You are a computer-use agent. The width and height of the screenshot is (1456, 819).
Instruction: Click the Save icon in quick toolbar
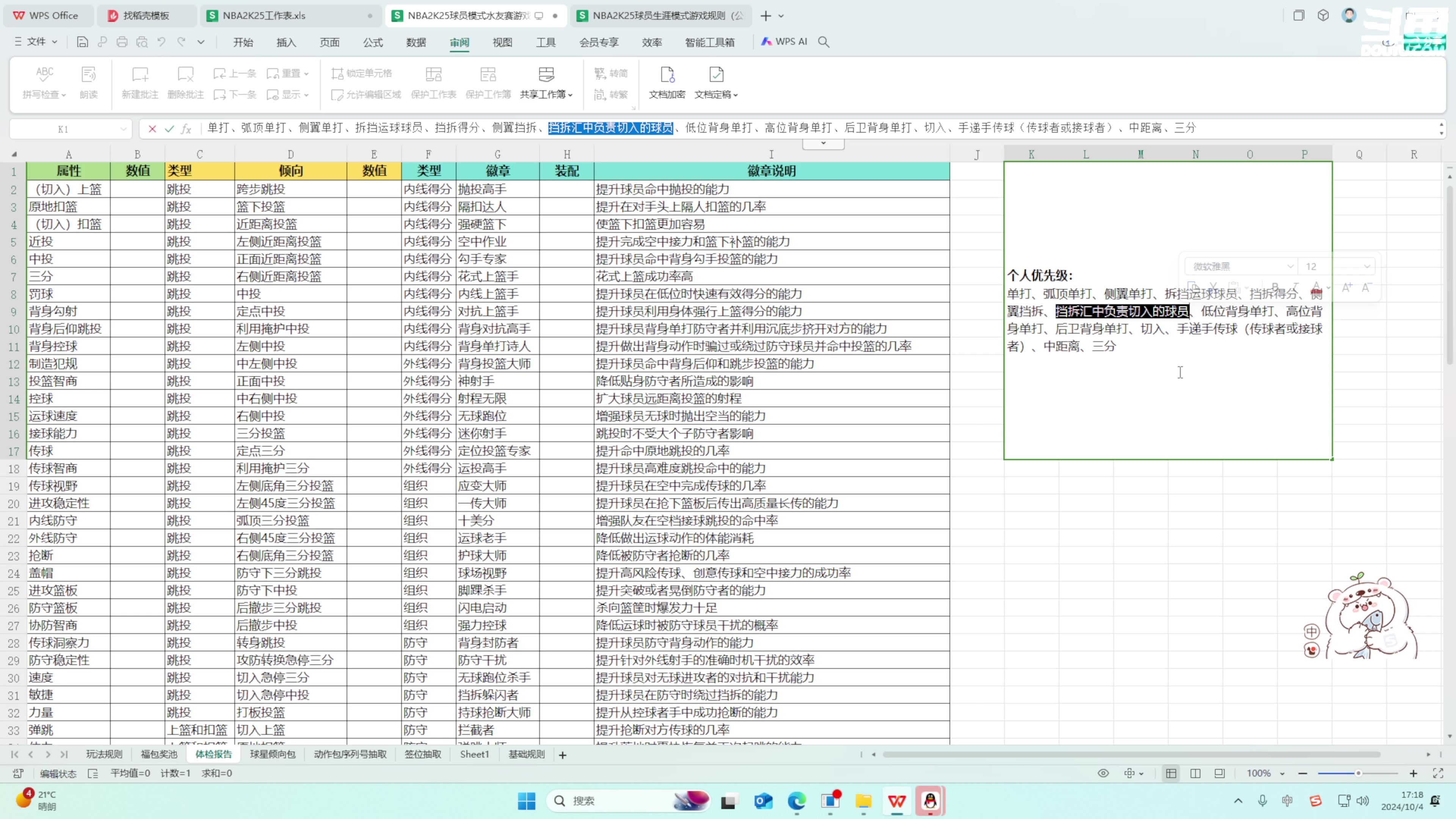coord(83,42)
